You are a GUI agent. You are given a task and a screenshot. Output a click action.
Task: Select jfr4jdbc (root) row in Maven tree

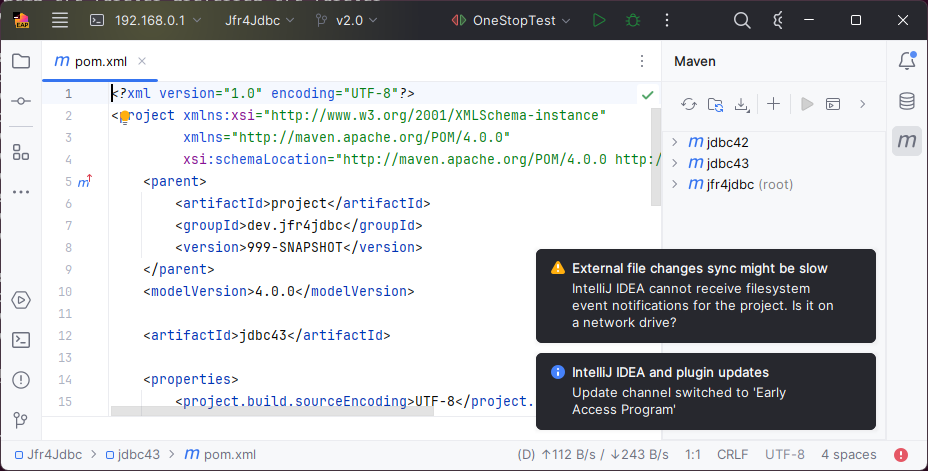pos(774,185)
